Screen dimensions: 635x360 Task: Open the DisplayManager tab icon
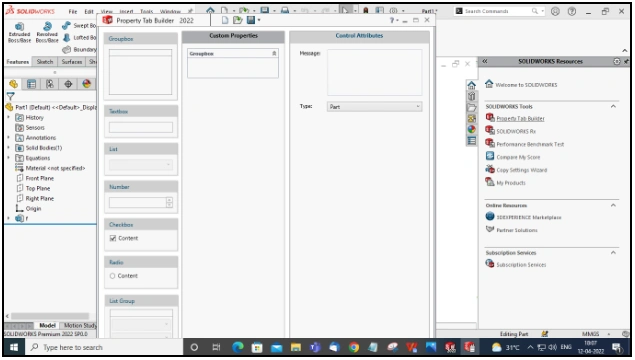86,84
